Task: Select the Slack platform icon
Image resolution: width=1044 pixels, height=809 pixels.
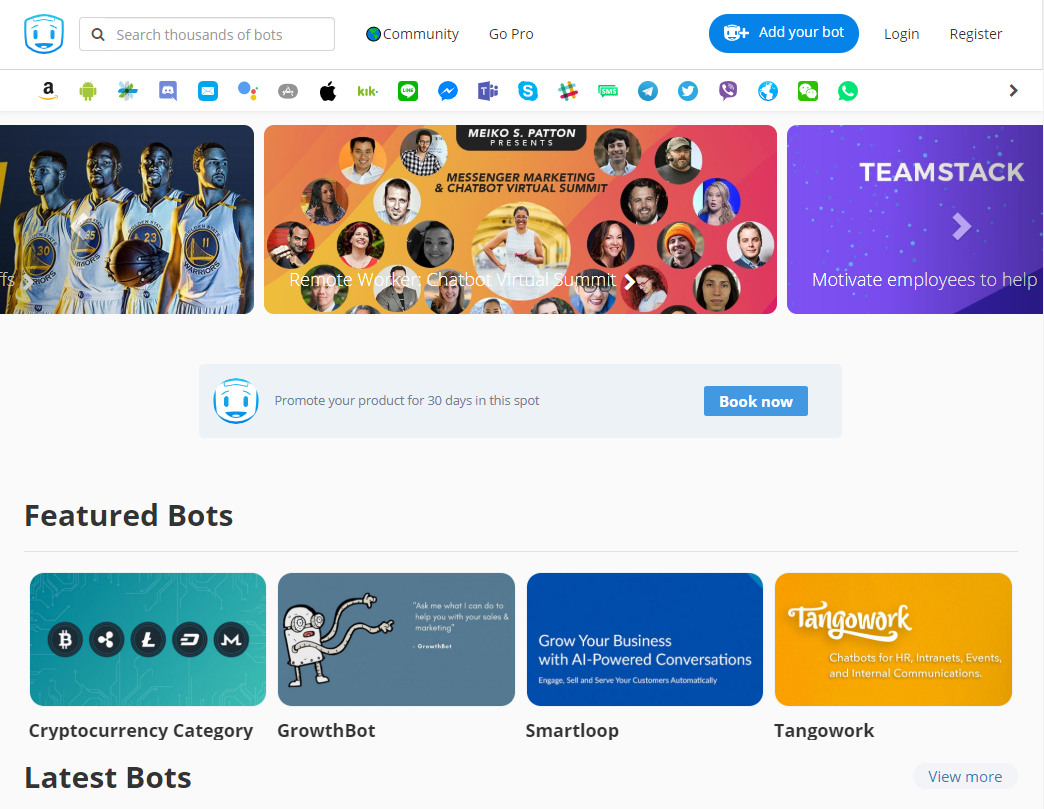Action: [x=568, y=90]
